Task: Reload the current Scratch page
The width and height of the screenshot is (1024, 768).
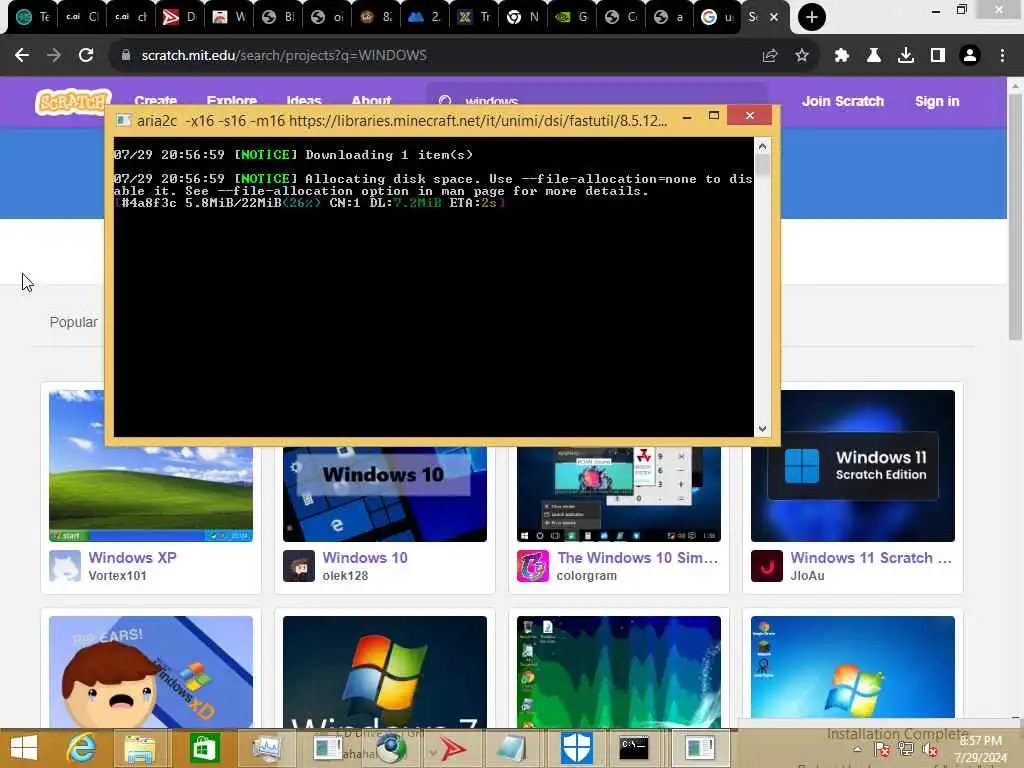Action: point(86,56)
